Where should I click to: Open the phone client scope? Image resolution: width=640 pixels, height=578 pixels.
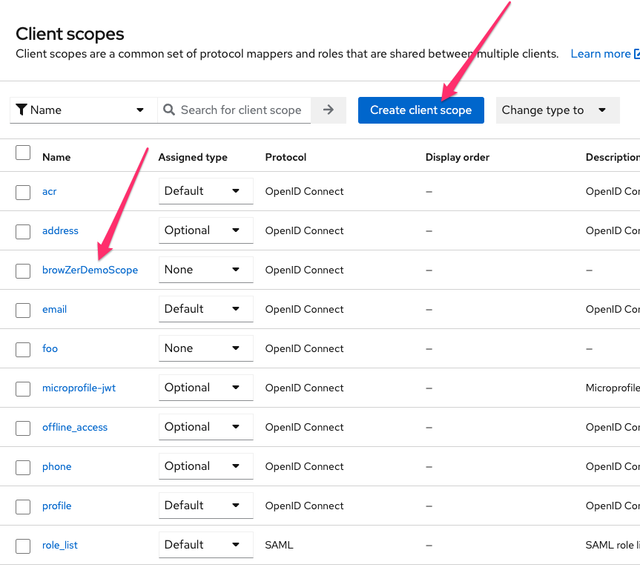tap(57, 467)
